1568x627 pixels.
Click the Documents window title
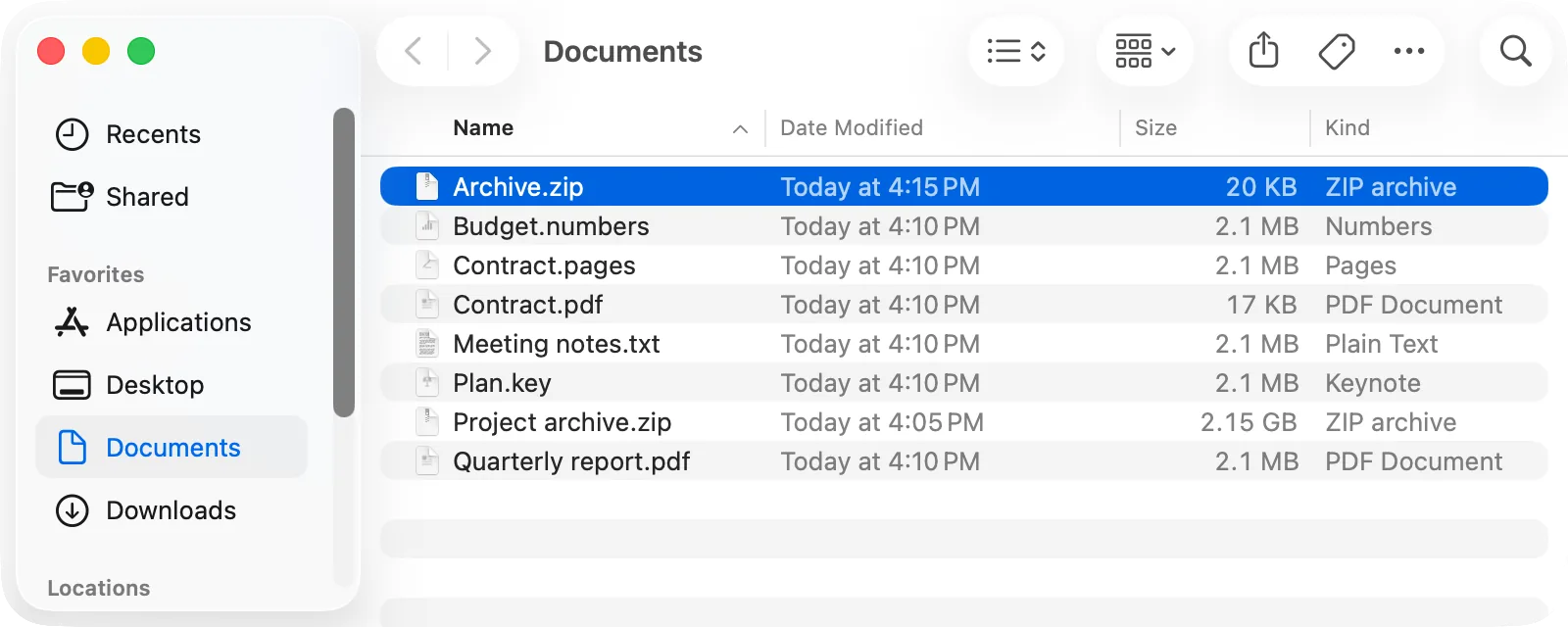(622, 51)
